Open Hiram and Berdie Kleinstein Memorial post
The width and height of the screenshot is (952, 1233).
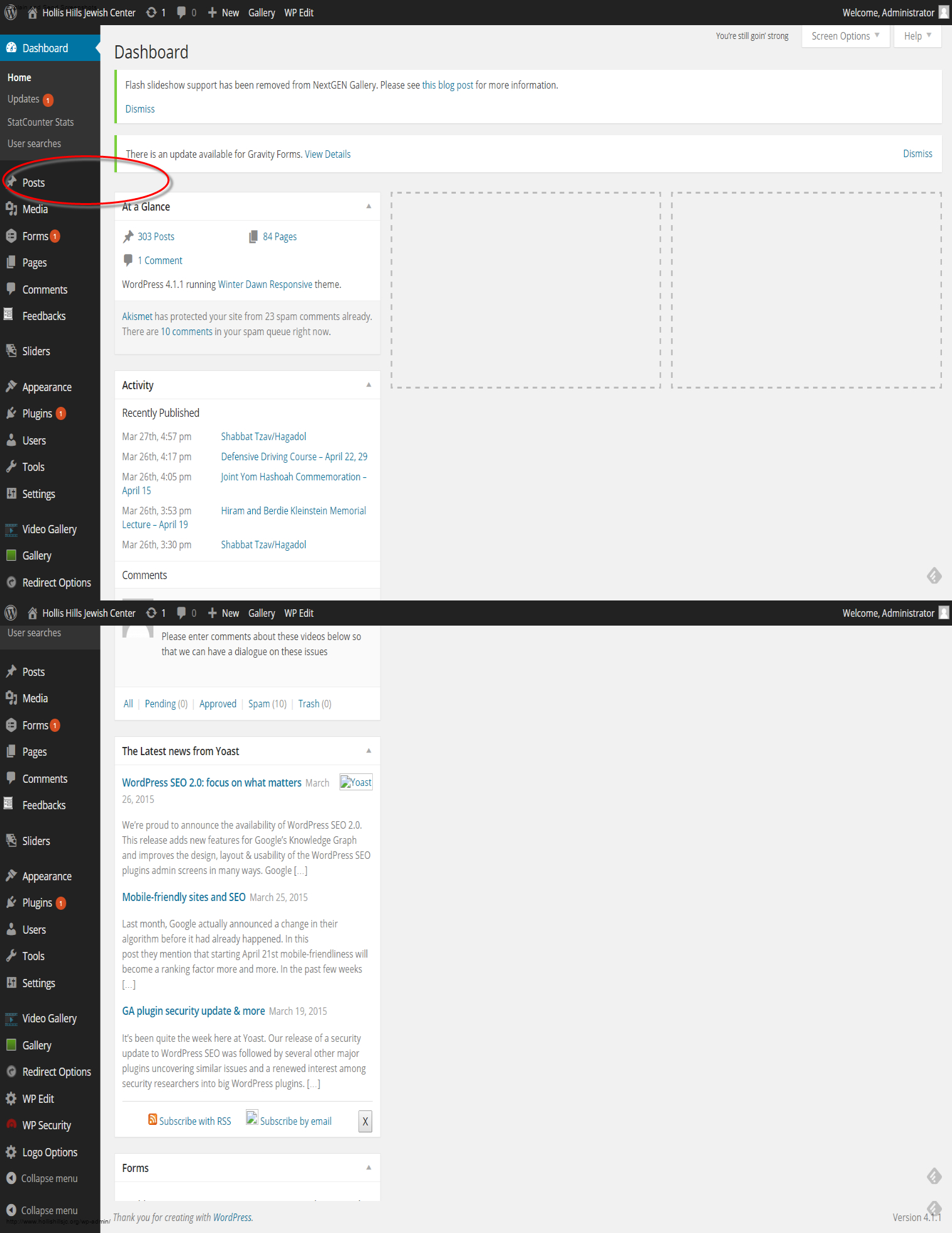(x=294, y=511)
